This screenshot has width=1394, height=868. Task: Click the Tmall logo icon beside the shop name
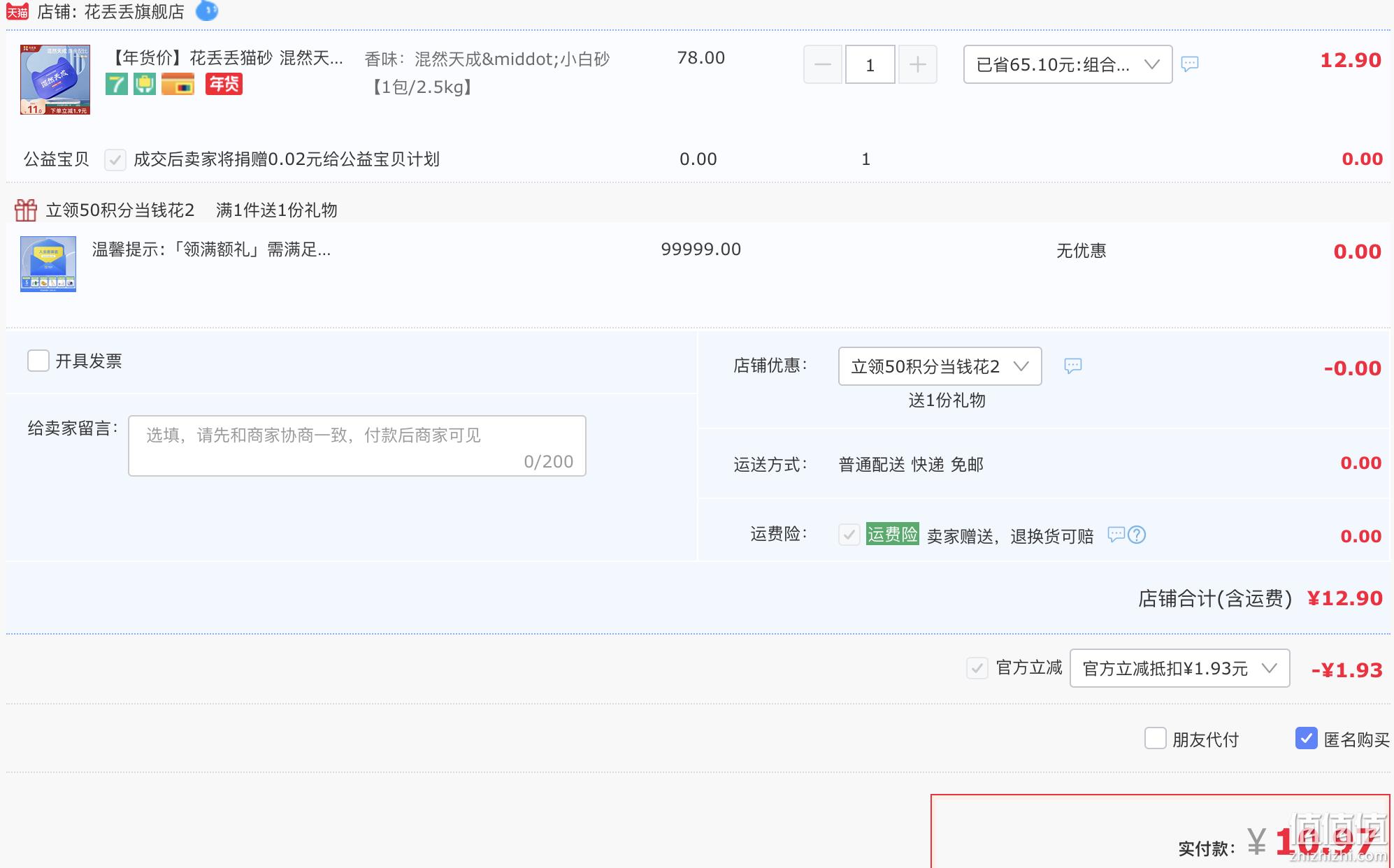pos(17,12)
